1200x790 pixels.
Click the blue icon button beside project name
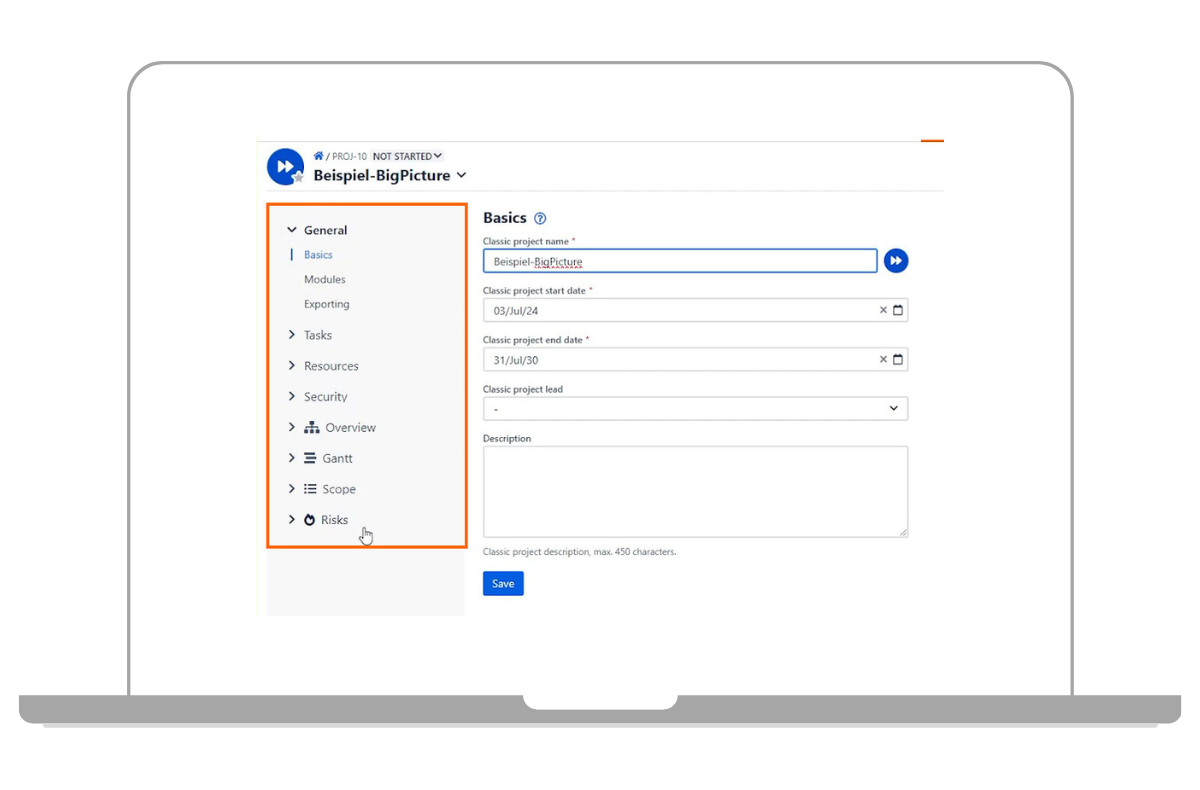(x=896, y=261)
